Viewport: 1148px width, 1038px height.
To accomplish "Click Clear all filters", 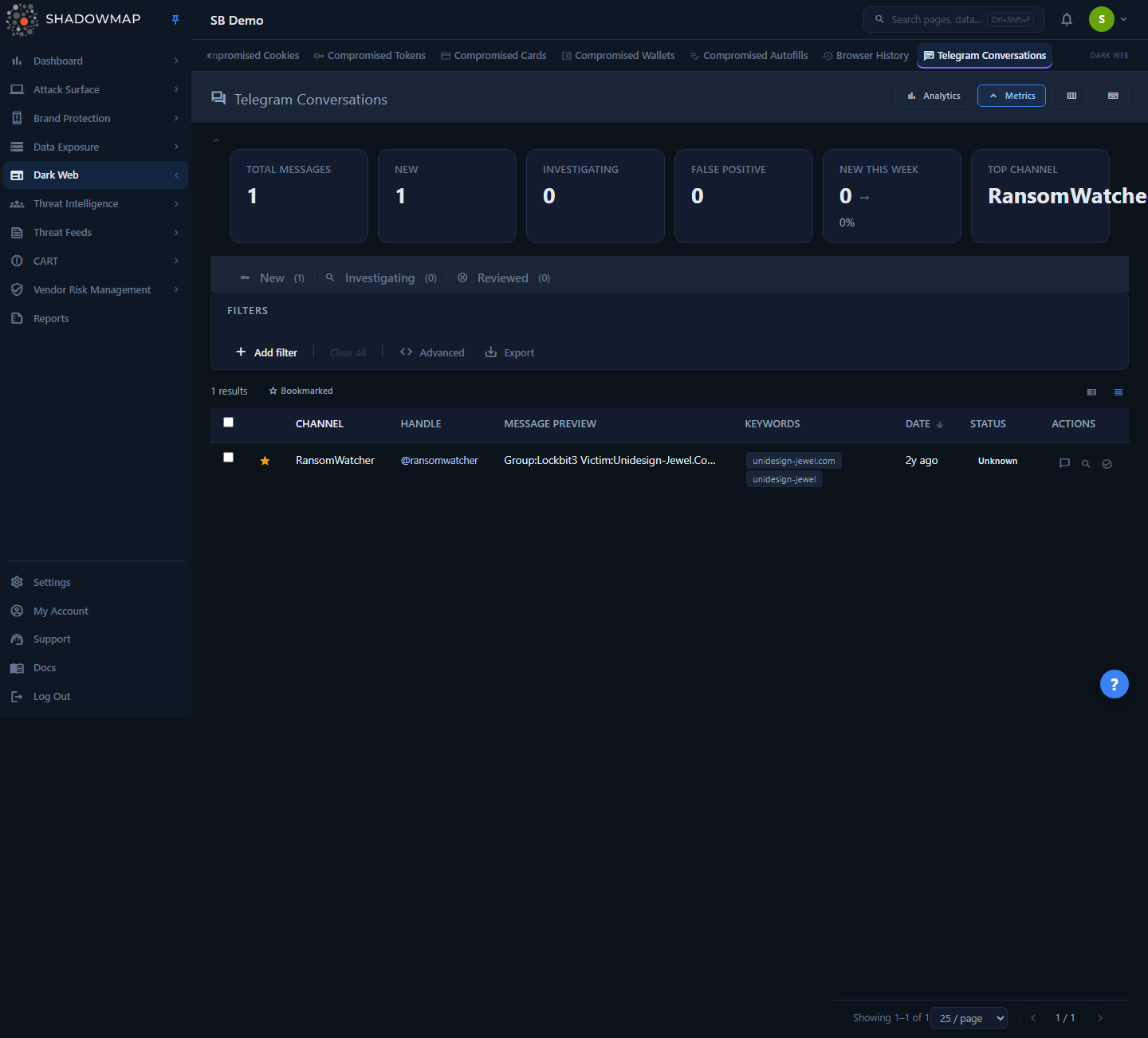I will coord(348,352).
